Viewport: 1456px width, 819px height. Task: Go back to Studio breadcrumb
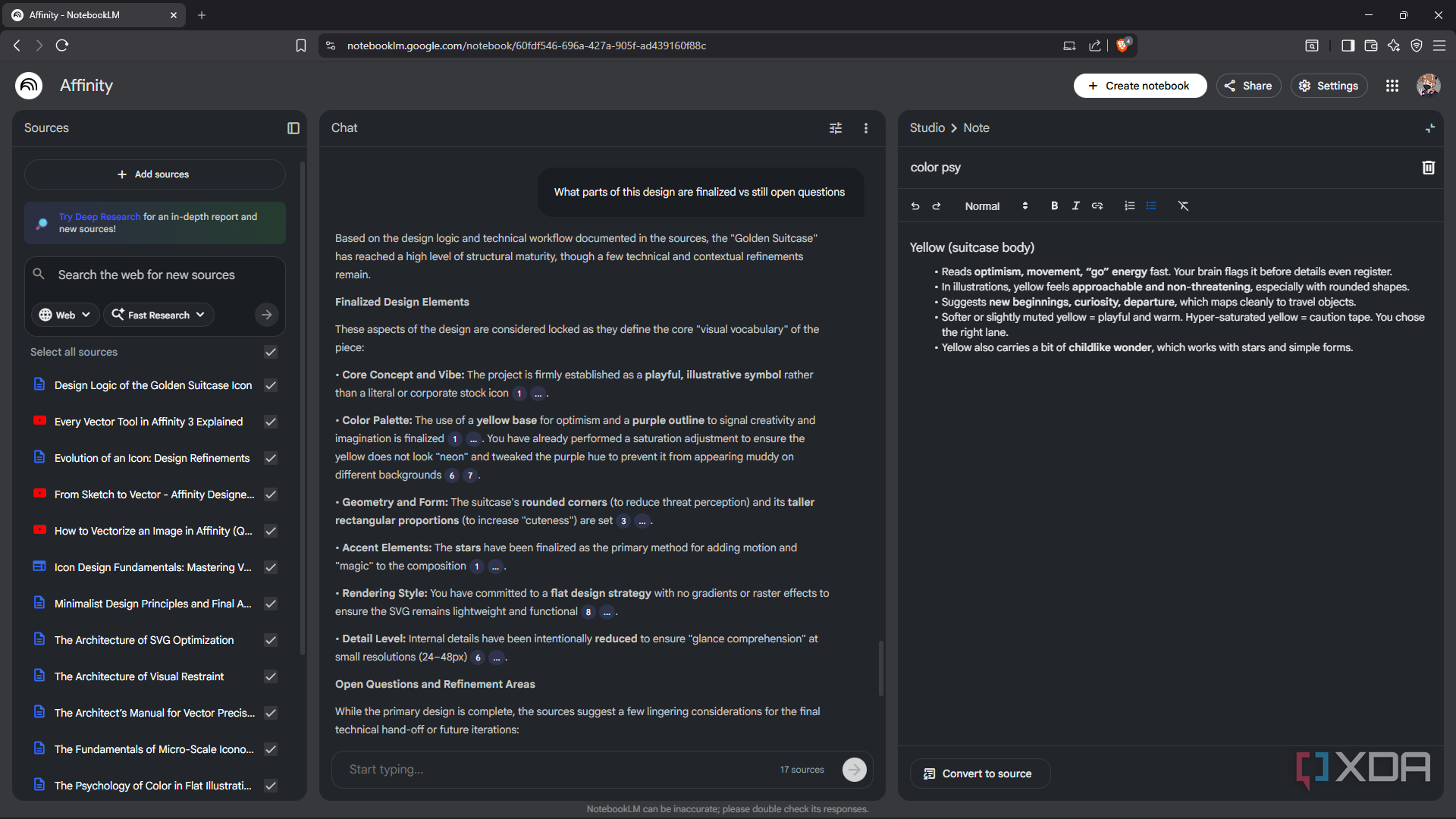pyautogui.click(x=927, y=128)
